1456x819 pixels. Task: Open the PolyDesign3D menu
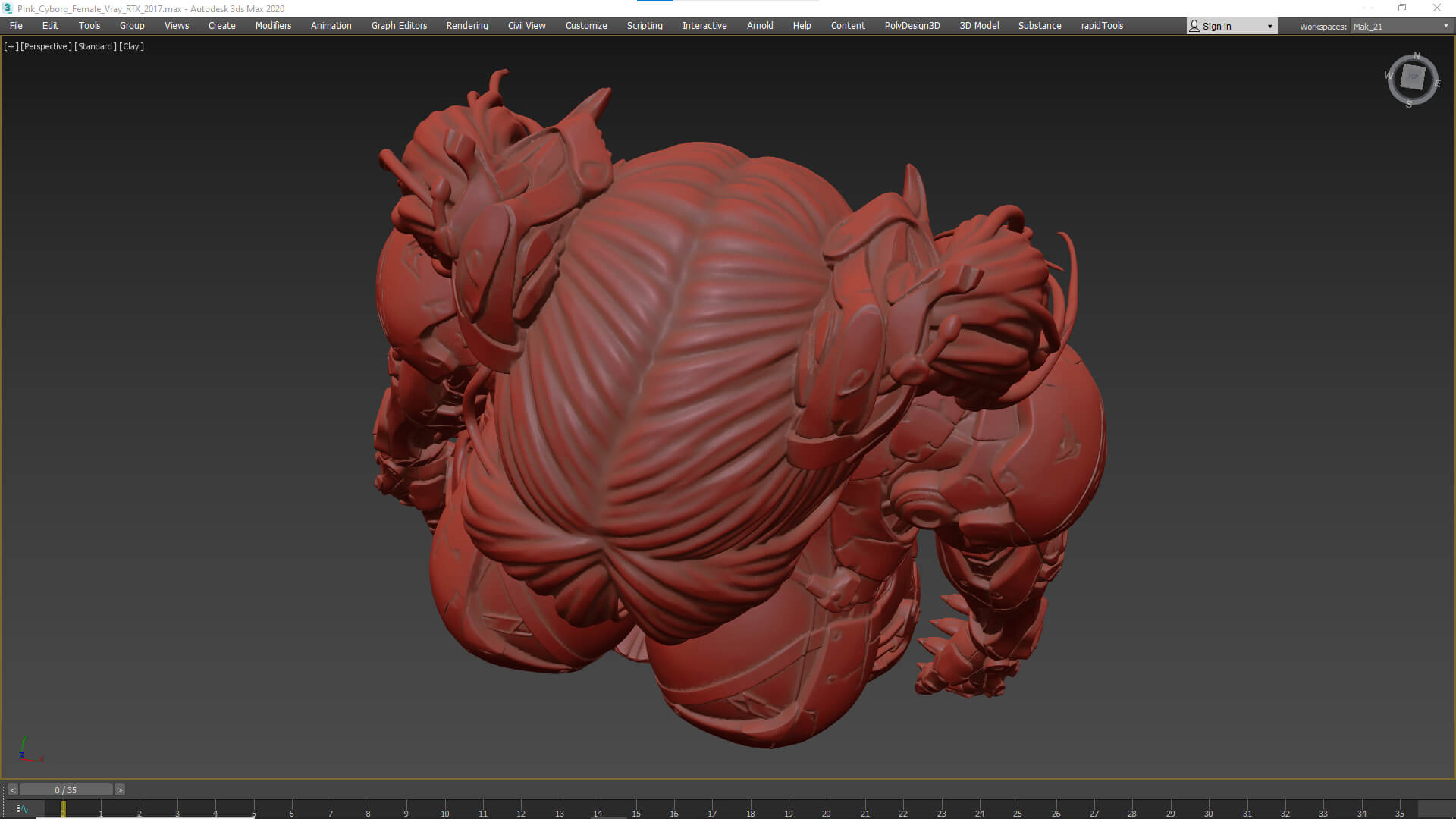tap(912, 26)
